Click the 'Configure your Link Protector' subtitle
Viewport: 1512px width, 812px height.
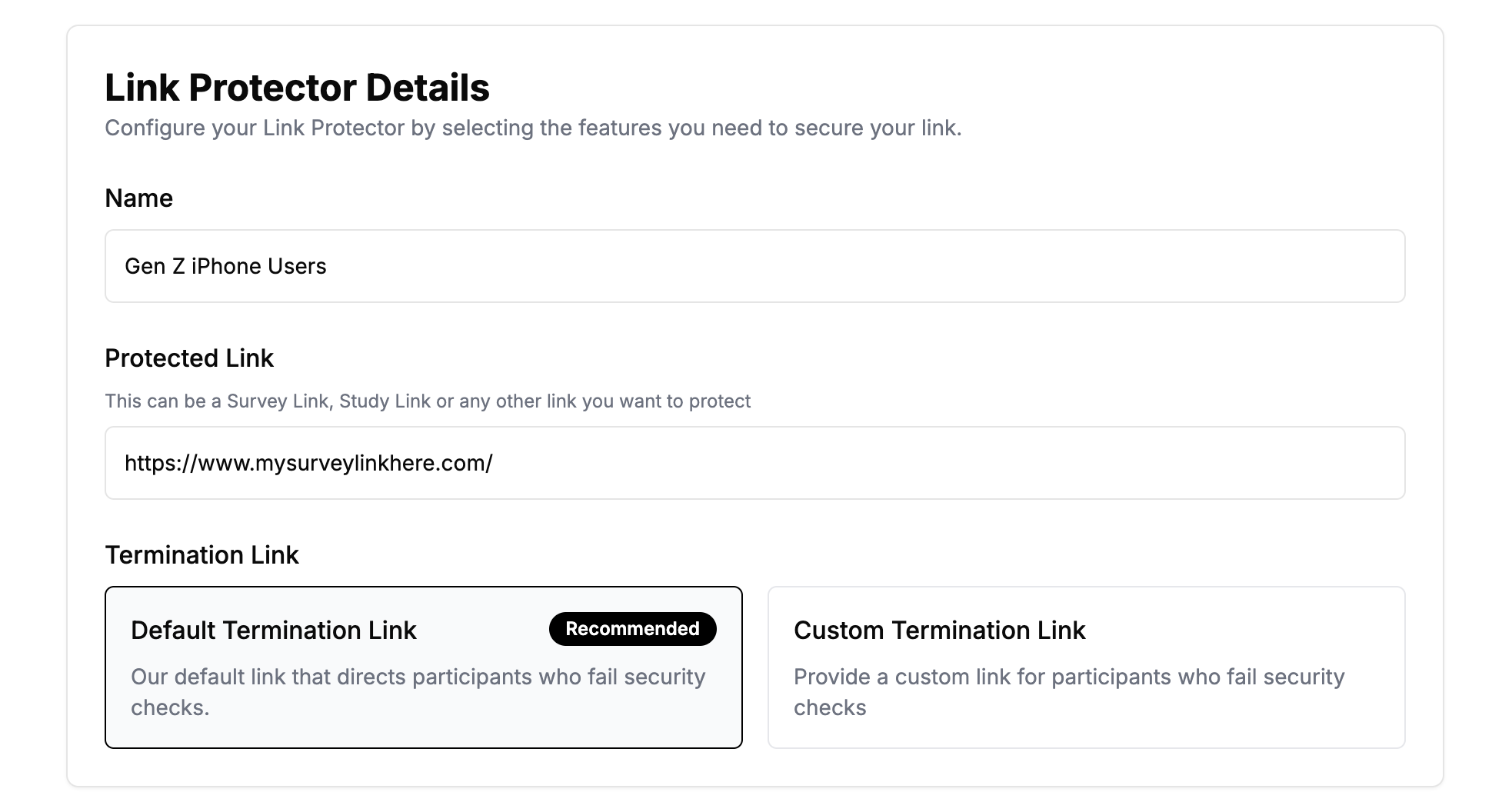pos(533,128)
